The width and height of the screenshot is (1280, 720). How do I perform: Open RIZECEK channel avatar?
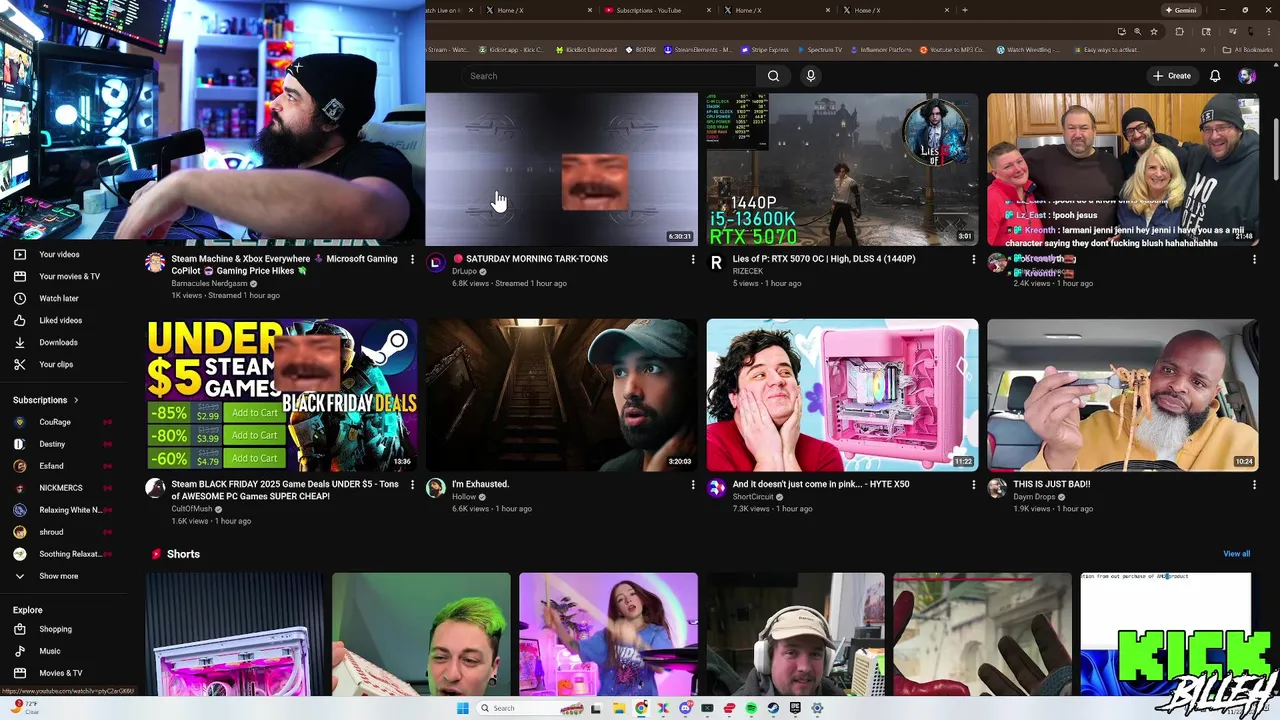pos(716,263)
